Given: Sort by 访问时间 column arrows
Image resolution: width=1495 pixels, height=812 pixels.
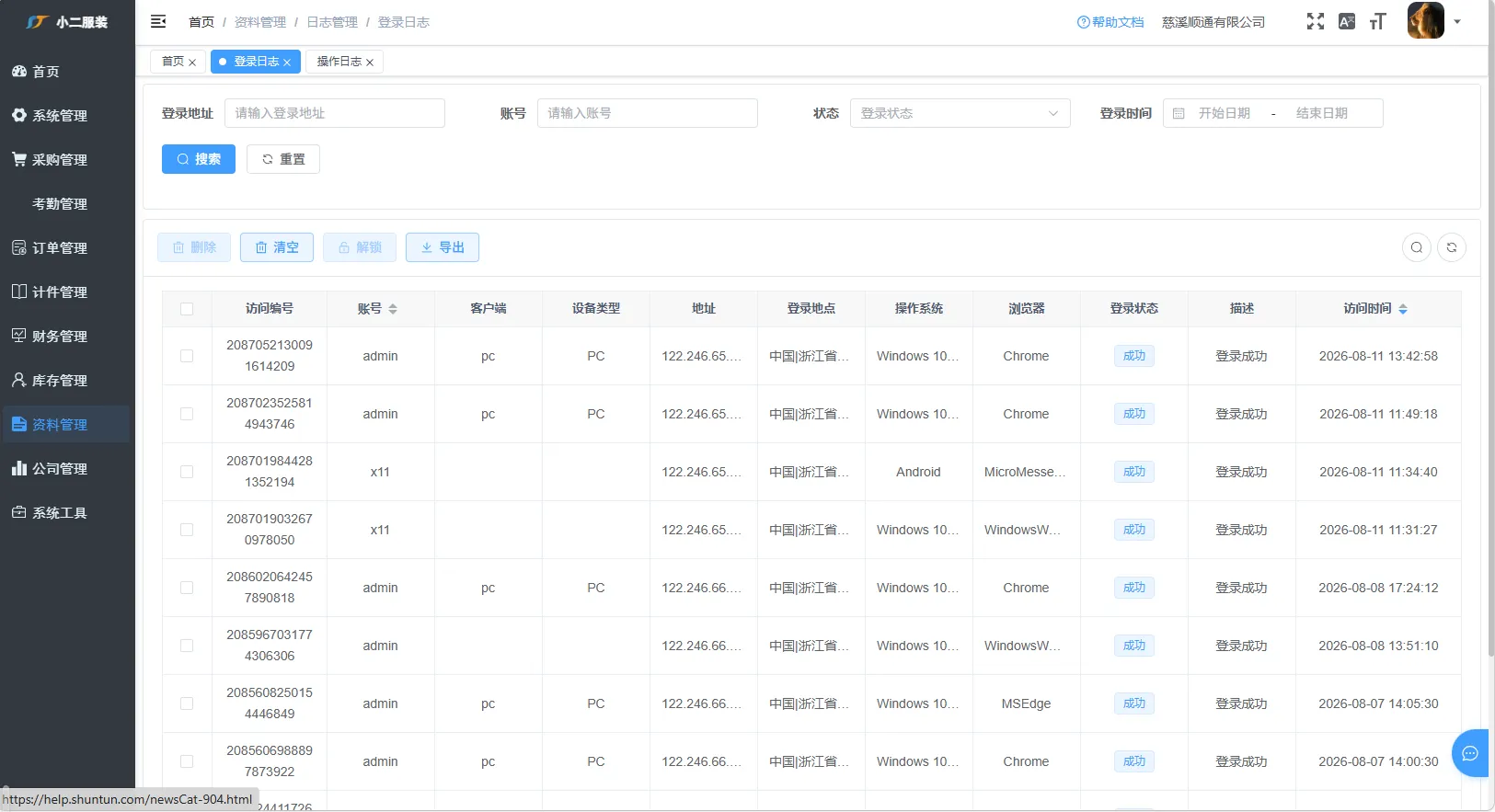Looking at the screenshot, I should (1403, 309).
